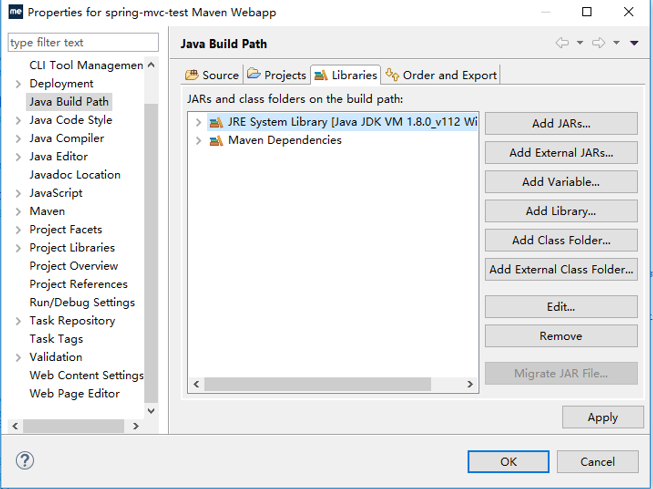Click the sidebar scroll down arrow
This screenshot has height=489, width=653.
pyautogui.click(x=151, y=411)
